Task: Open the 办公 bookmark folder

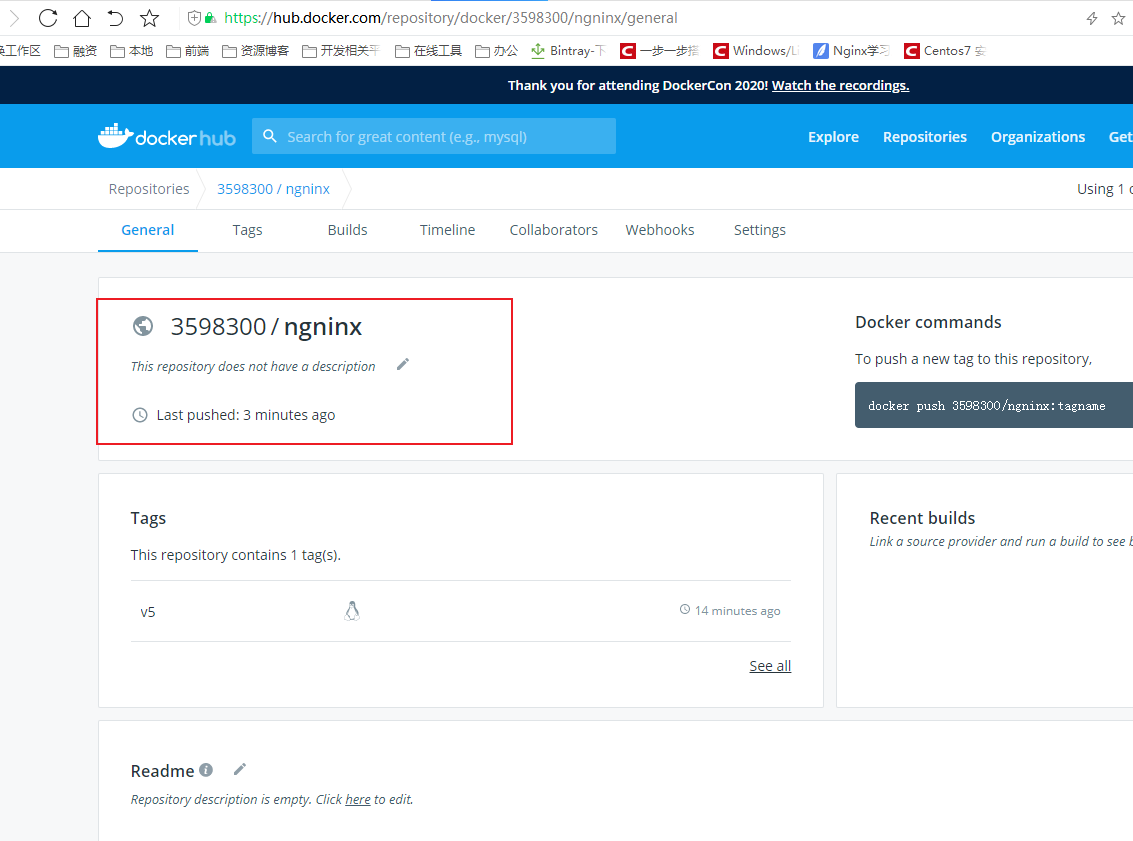Action: click(496, 51)
